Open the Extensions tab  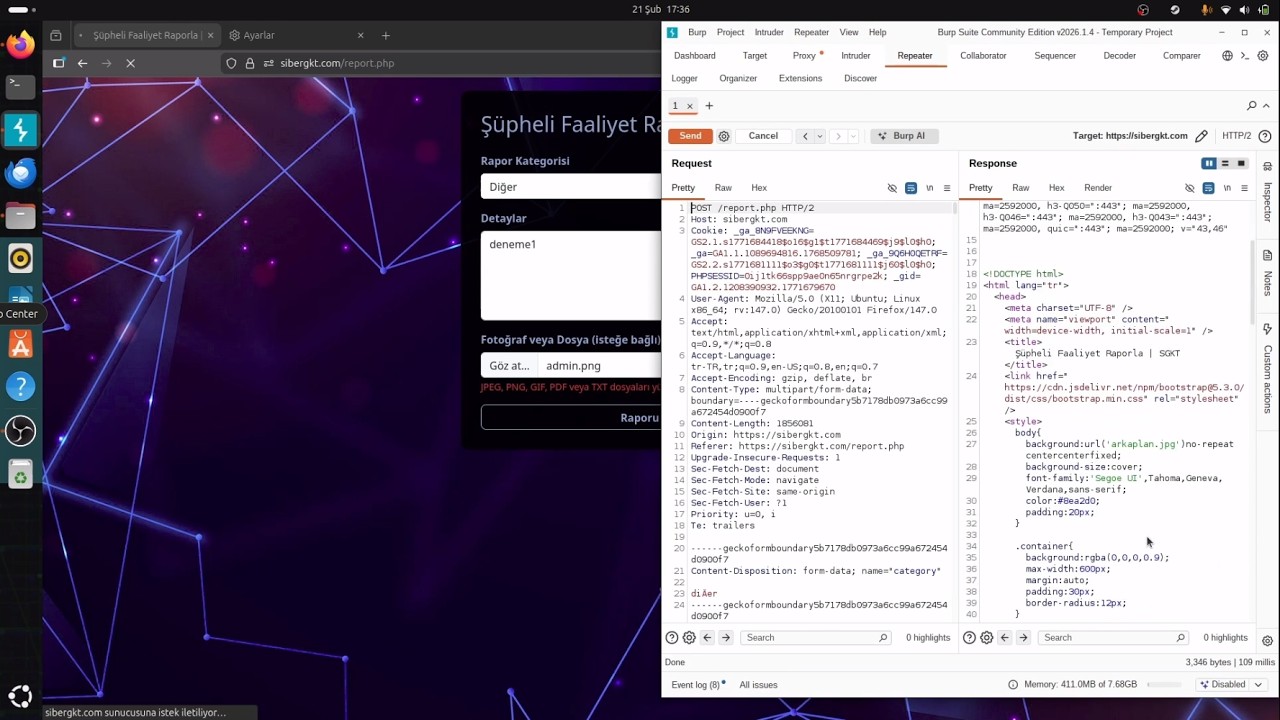(800, 78)
